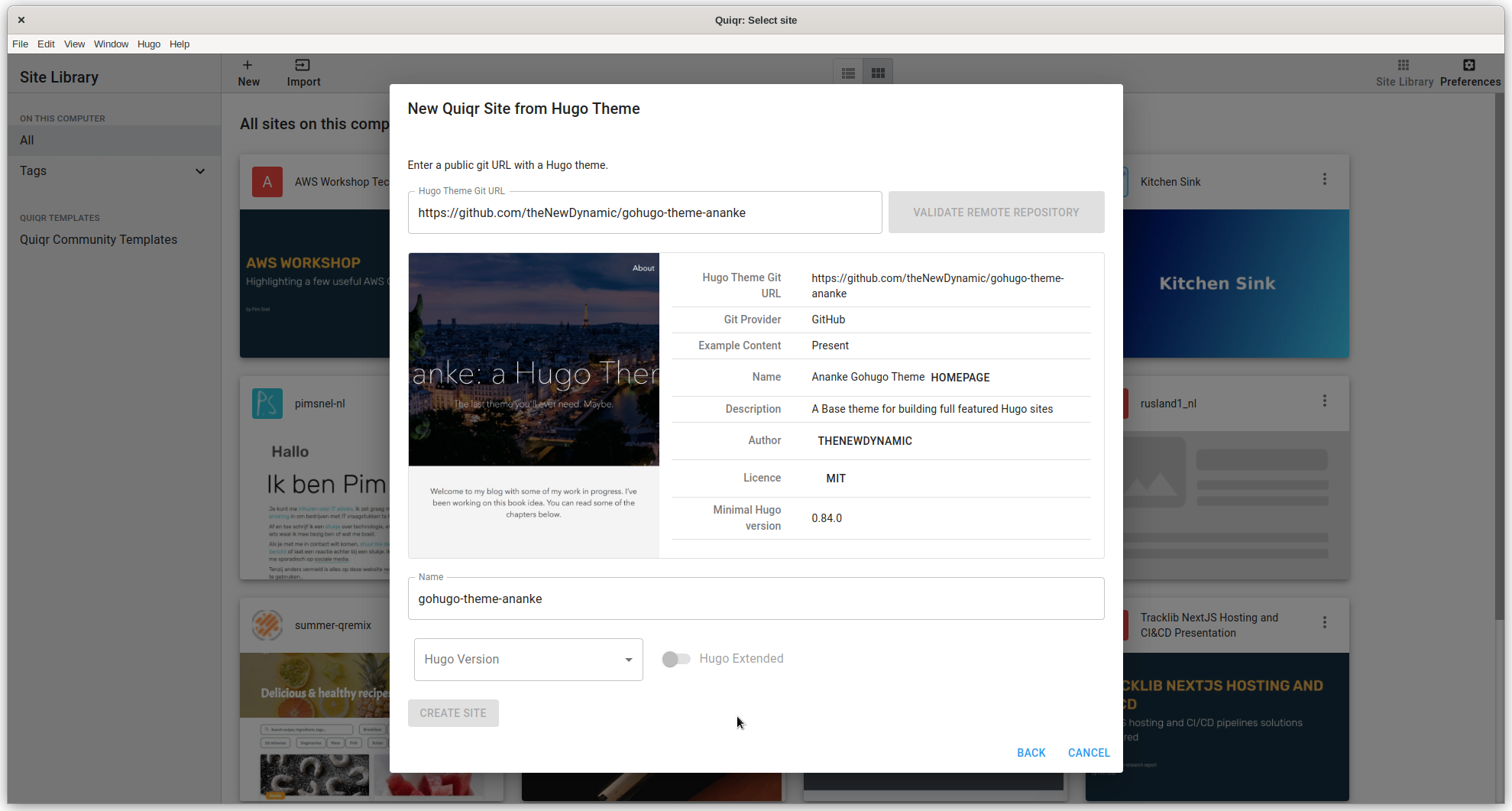The image size is (1512, 811).
Task: Open the View menu
Action: (74, 44)
